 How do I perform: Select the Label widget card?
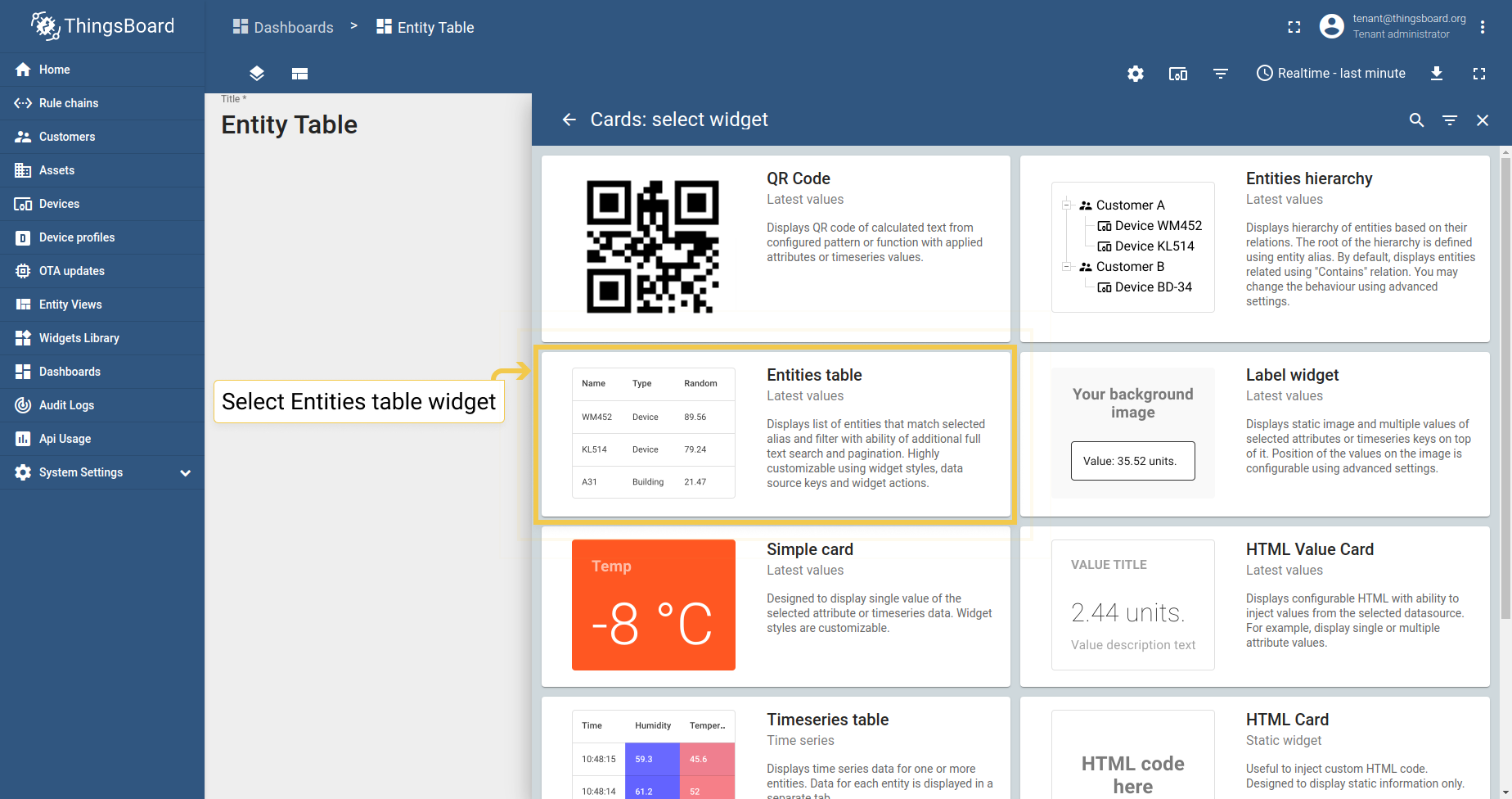pos(1255,434)
